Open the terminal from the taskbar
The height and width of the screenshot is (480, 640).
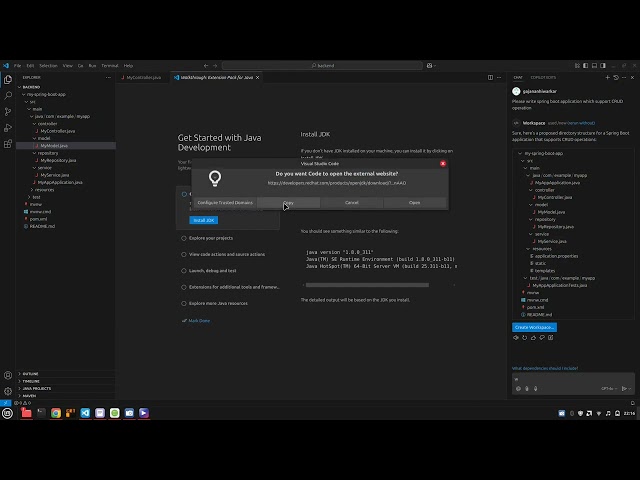[41, 413]
